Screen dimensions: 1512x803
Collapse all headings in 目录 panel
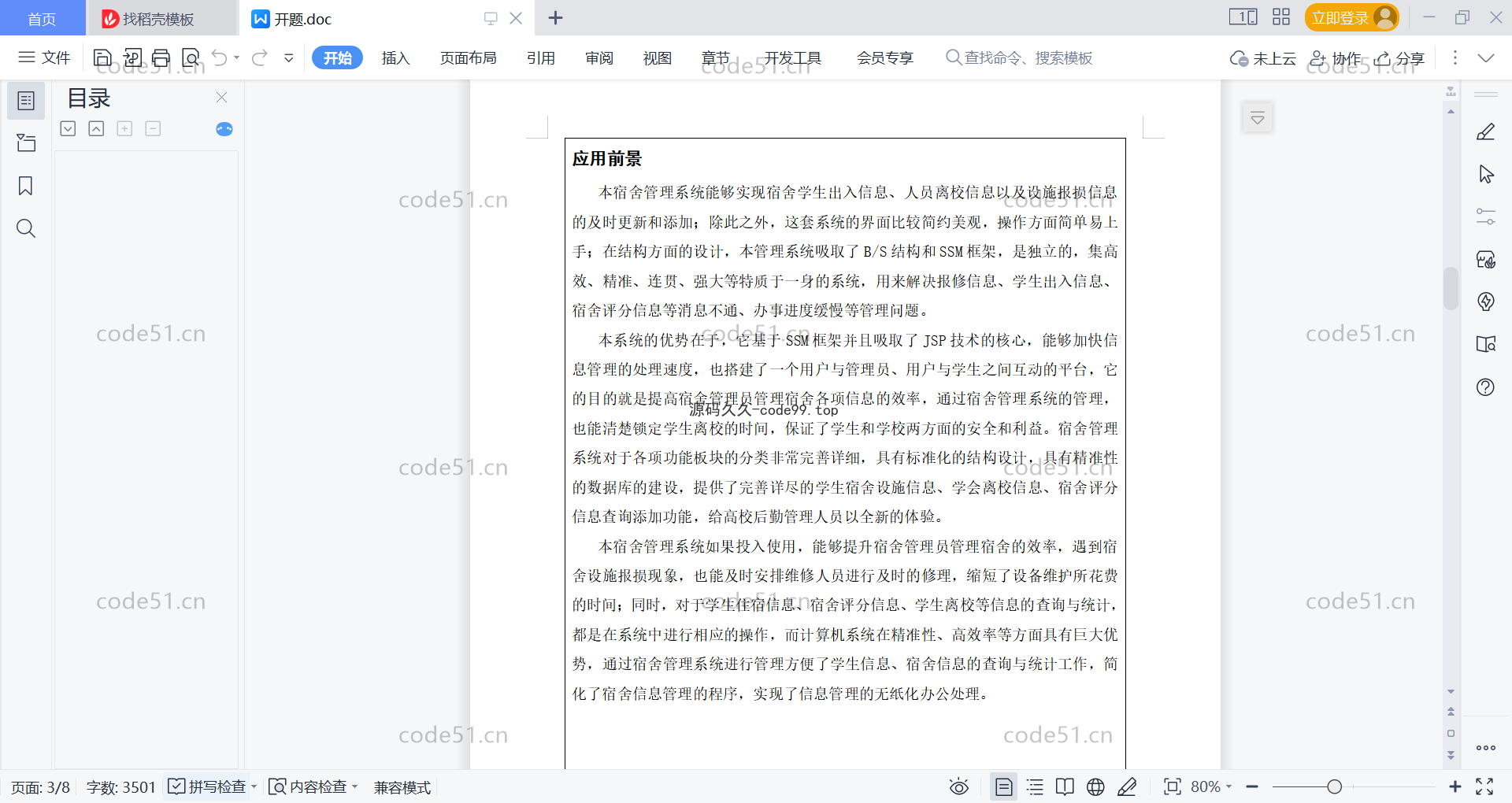pos(97,128)
